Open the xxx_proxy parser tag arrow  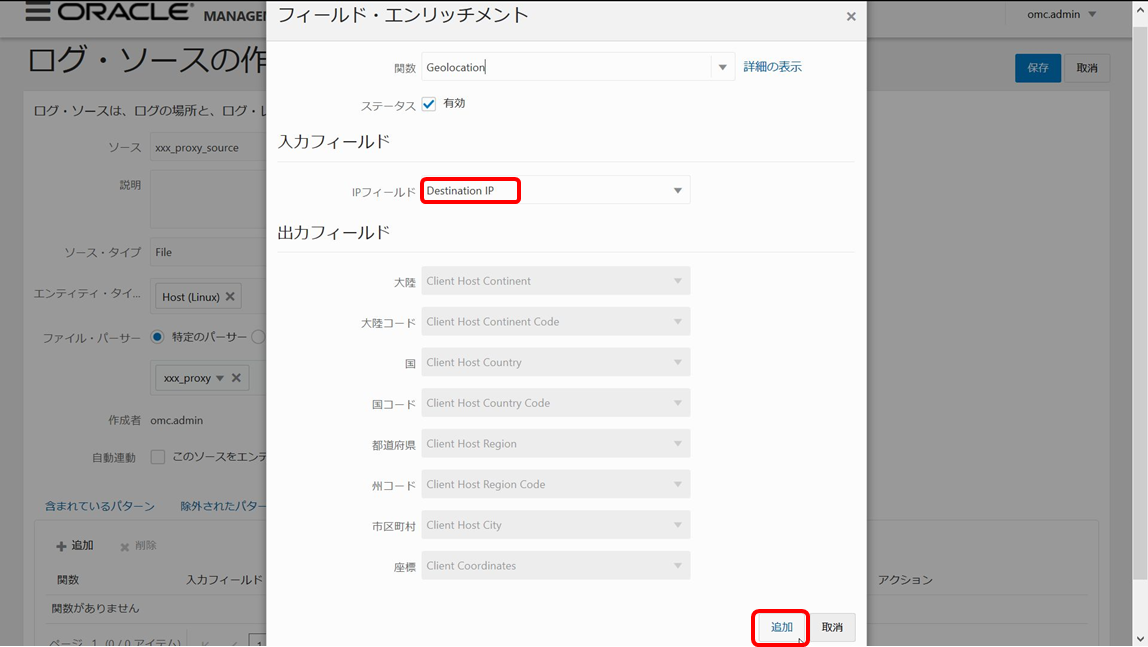point(220,378)
